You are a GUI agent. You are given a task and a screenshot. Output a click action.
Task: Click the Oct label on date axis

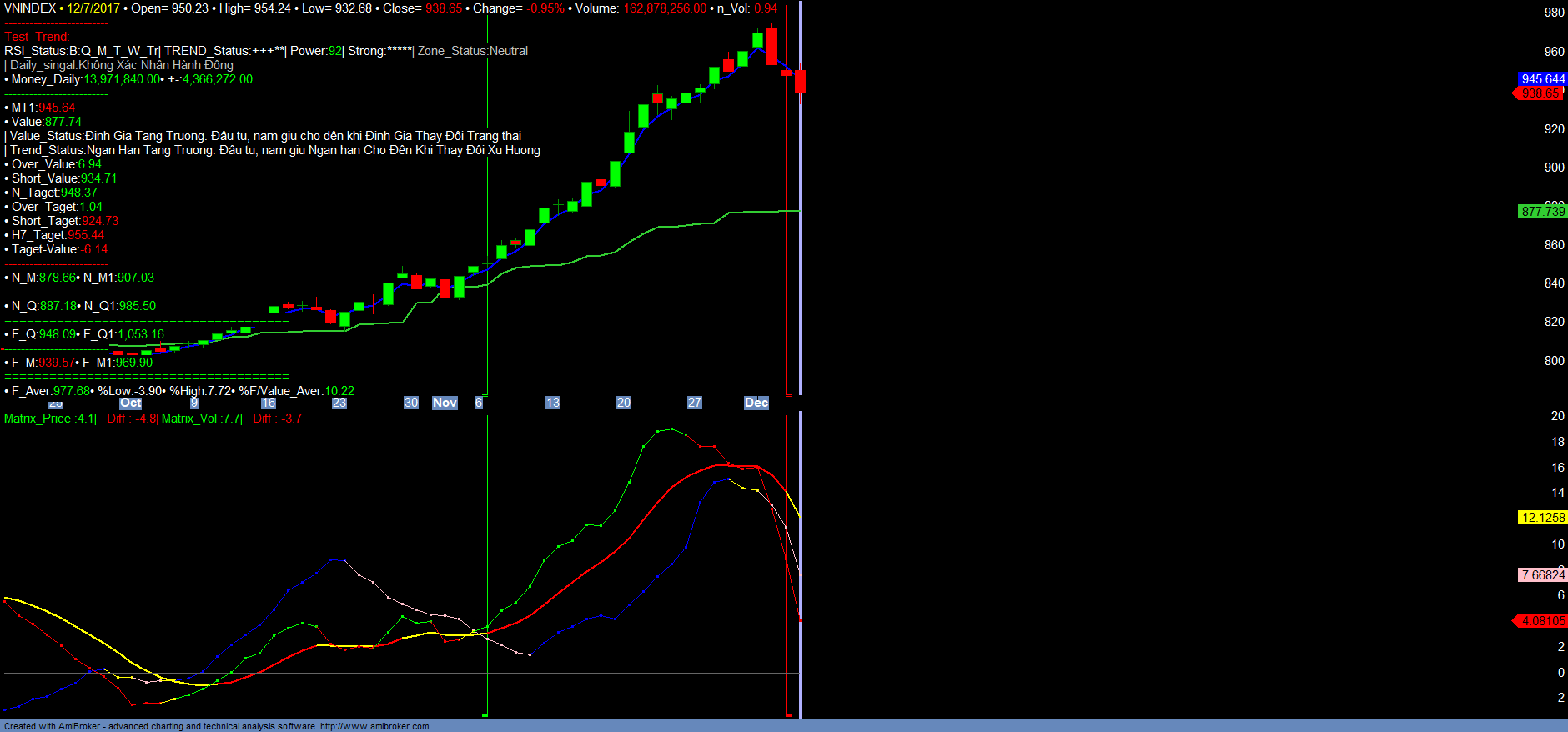click(130, 403)
